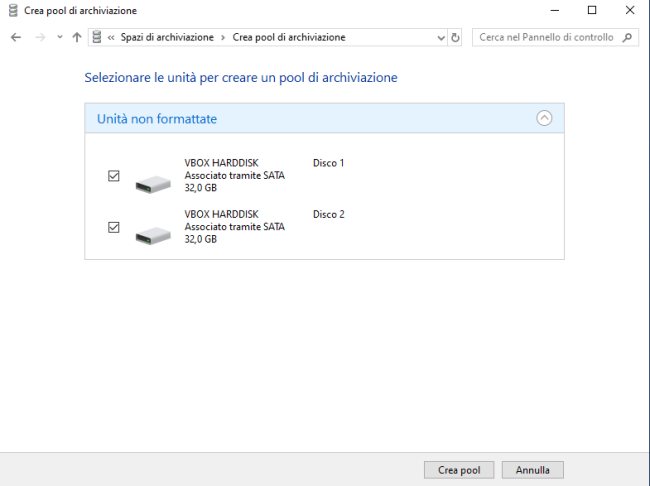The width and height of the screenshot is (650, 486).
Task: Collapse the 'Unità non formattate' section
Action: pyautogui.click(x=544, y=118)
